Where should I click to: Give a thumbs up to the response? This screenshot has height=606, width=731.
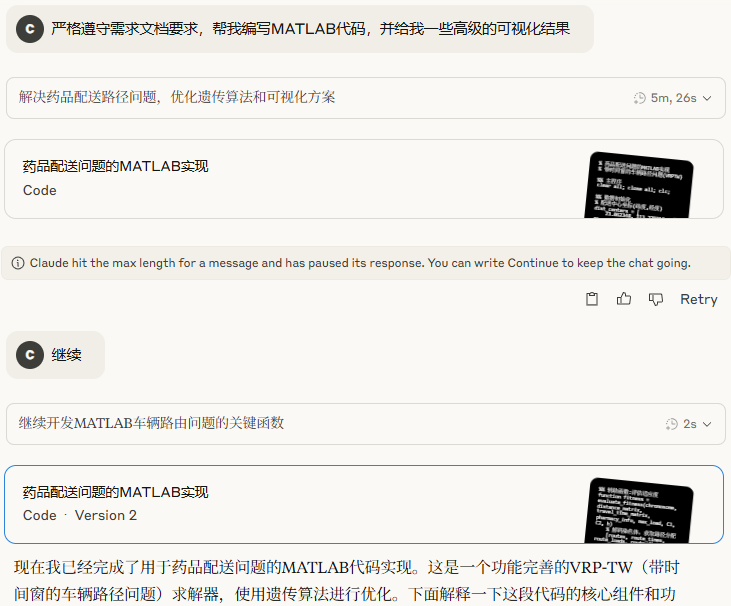[624, 299]
